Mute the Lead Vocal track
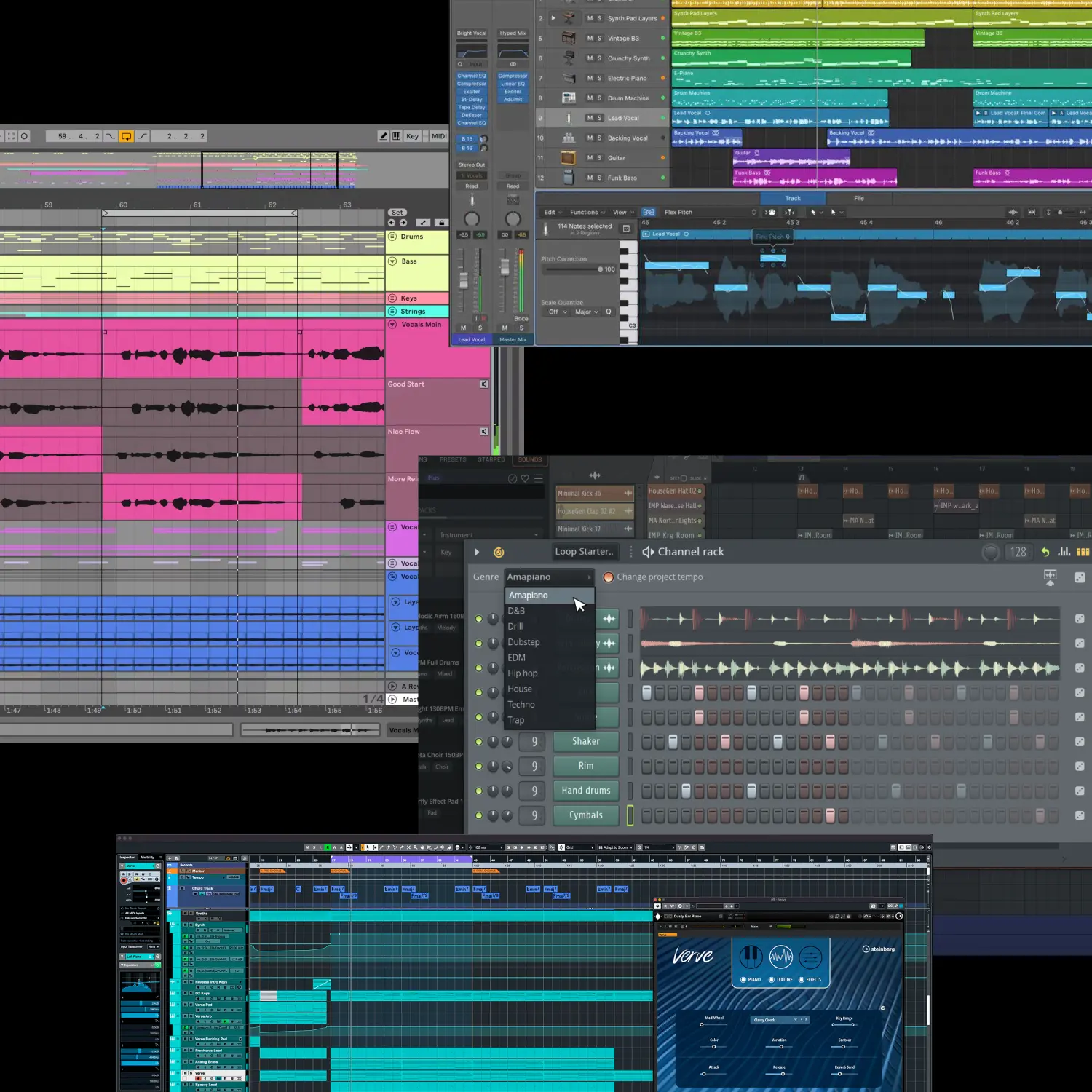 (x=590, y=118)
